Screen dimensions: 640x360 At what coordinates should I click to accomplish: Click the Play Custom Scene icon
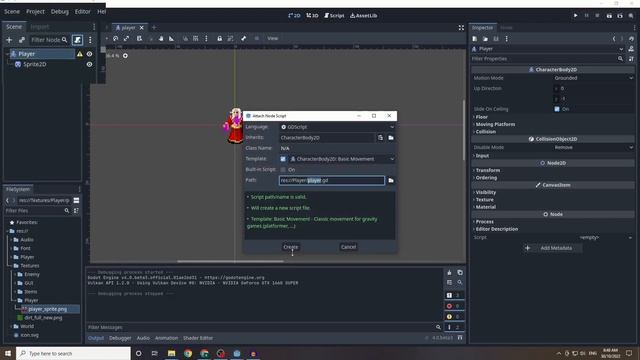(620, 16)
